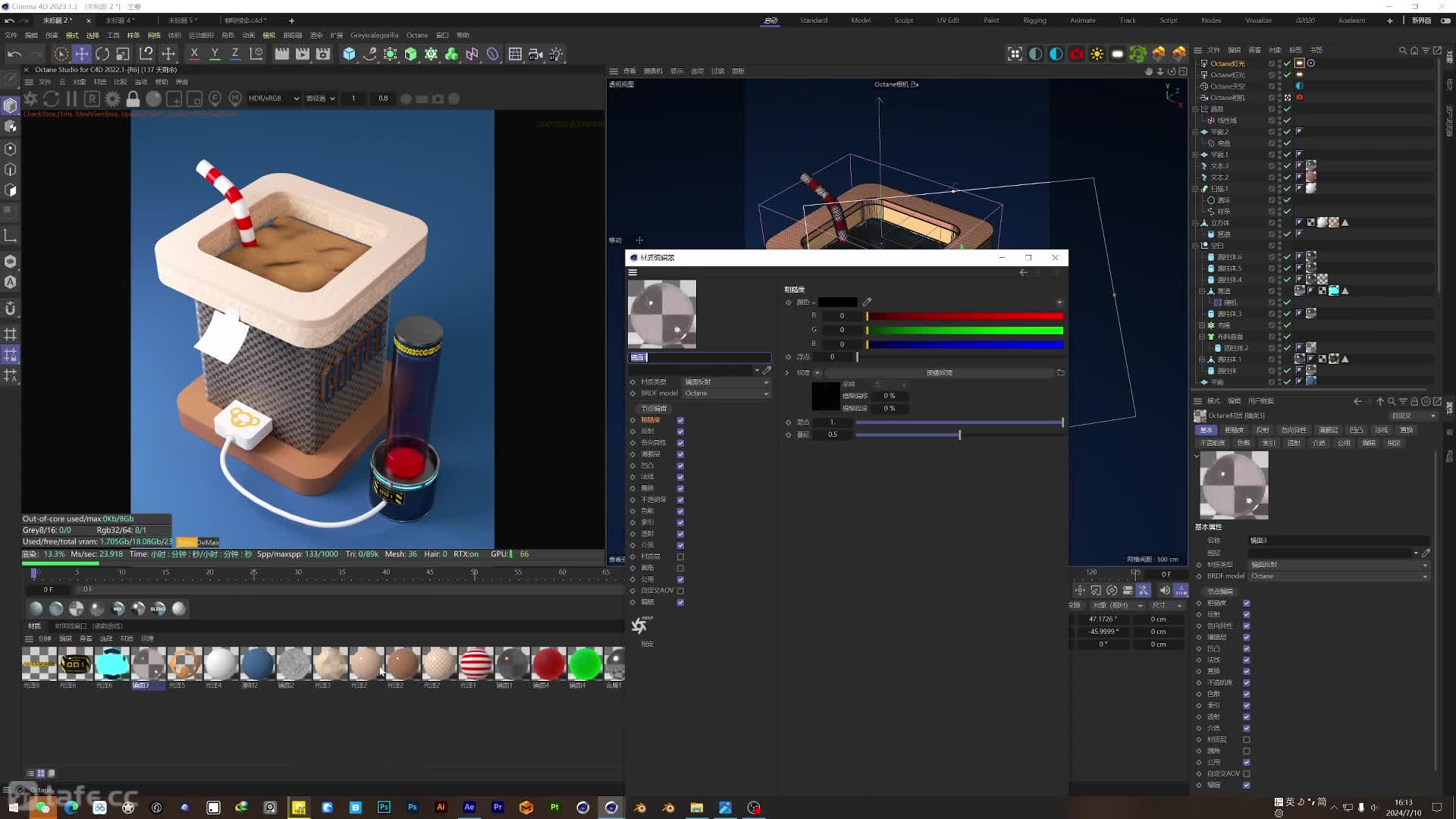This screenshot has width=1456, height=819.
Task: Toggle the Z axis lock
Action: click(x=235, y=54)
